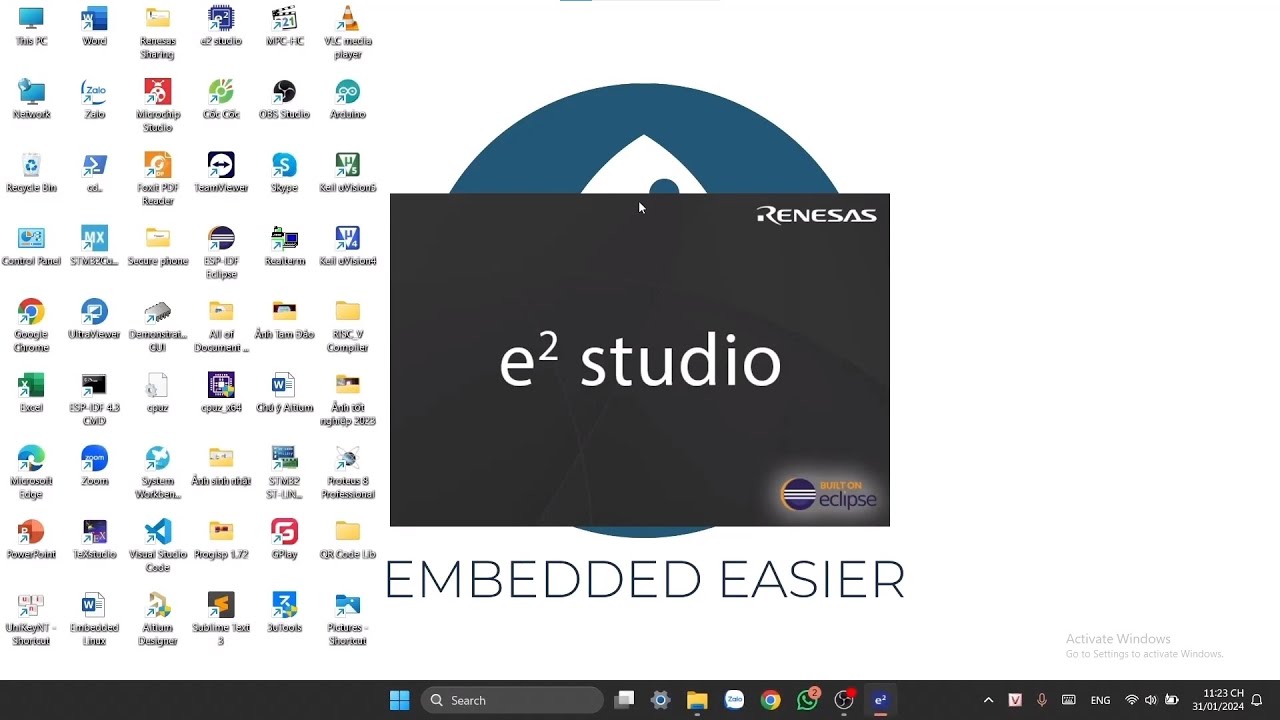Open the Chú ý Altium Word document
Image resolution: width=1280 pixels, height=720 pixels.
(x=284, y=392)
